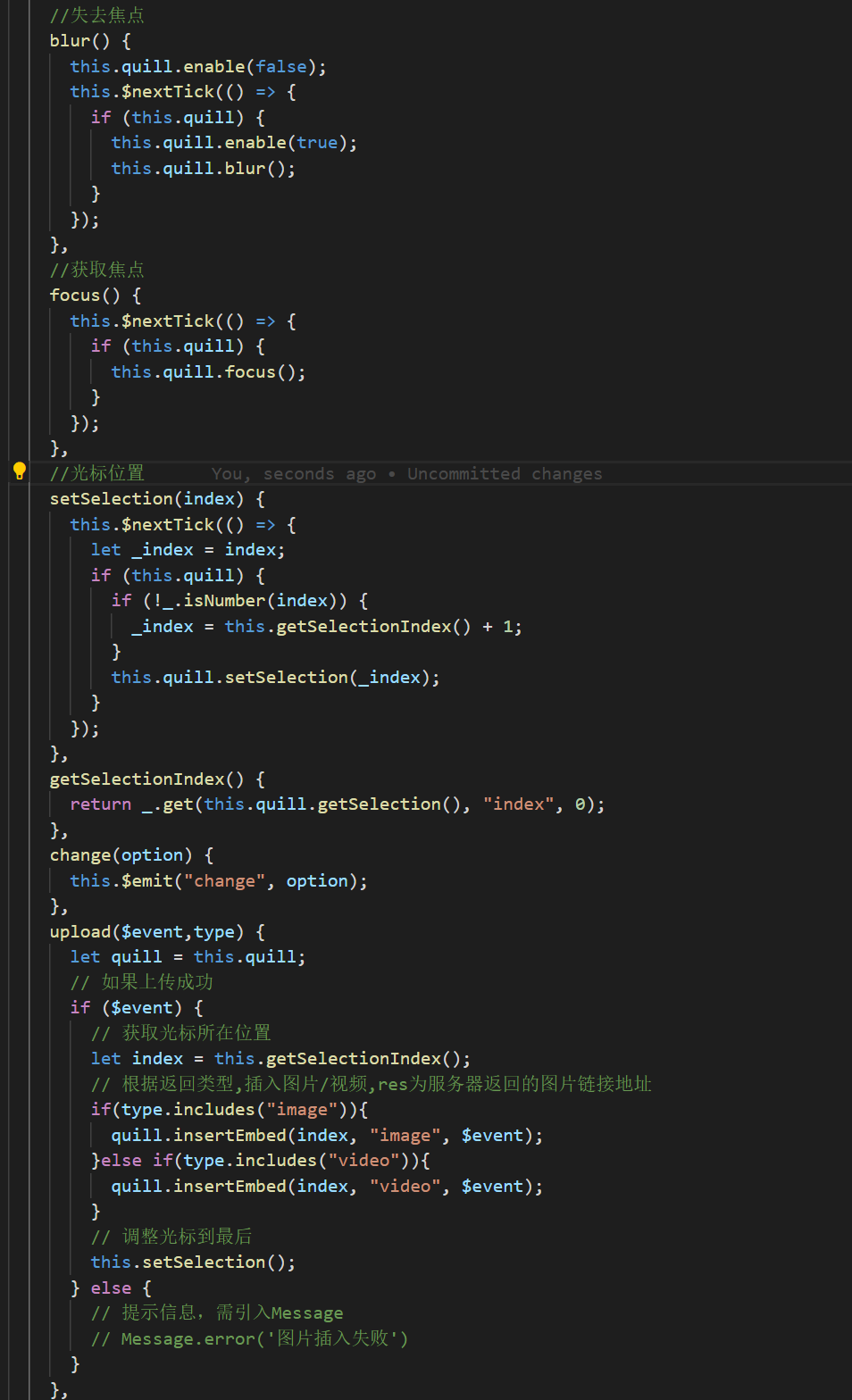Viewport: 852px width, 1400px height.
Task: Click the 'You, seconds ago • Uncommitted changes' blame text
Action: (x=406, y=474)
